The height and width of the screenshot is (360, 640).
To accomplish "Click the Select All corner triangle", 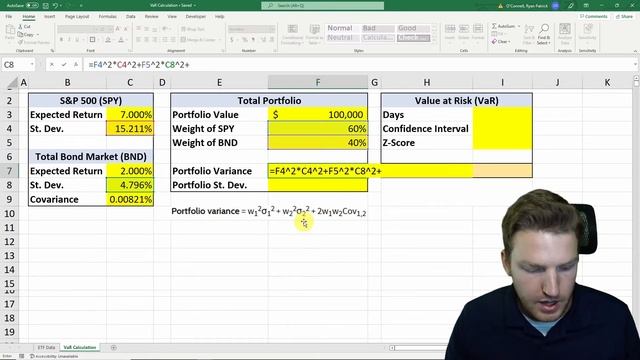I will 13,83.
